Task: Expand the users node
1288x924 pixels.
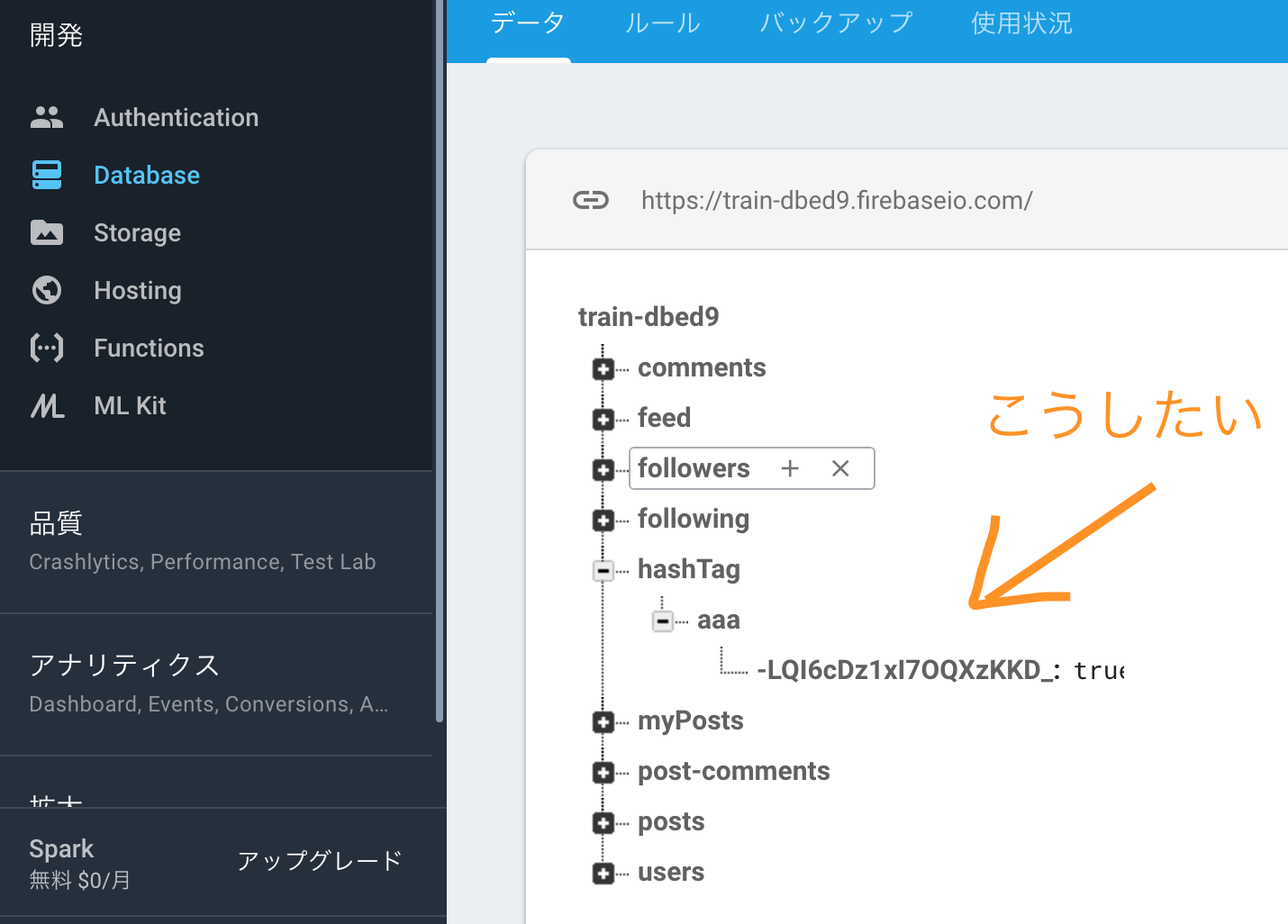Action: click(x=603, y=873)
